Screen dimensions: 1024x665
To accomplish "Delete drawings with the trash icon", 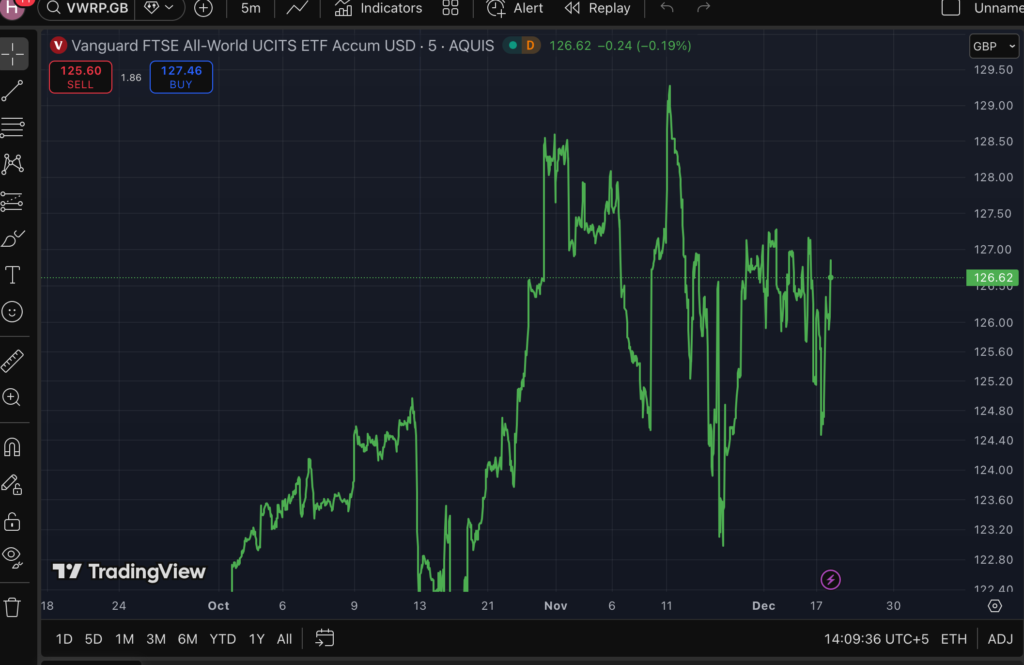I will 13,607.
